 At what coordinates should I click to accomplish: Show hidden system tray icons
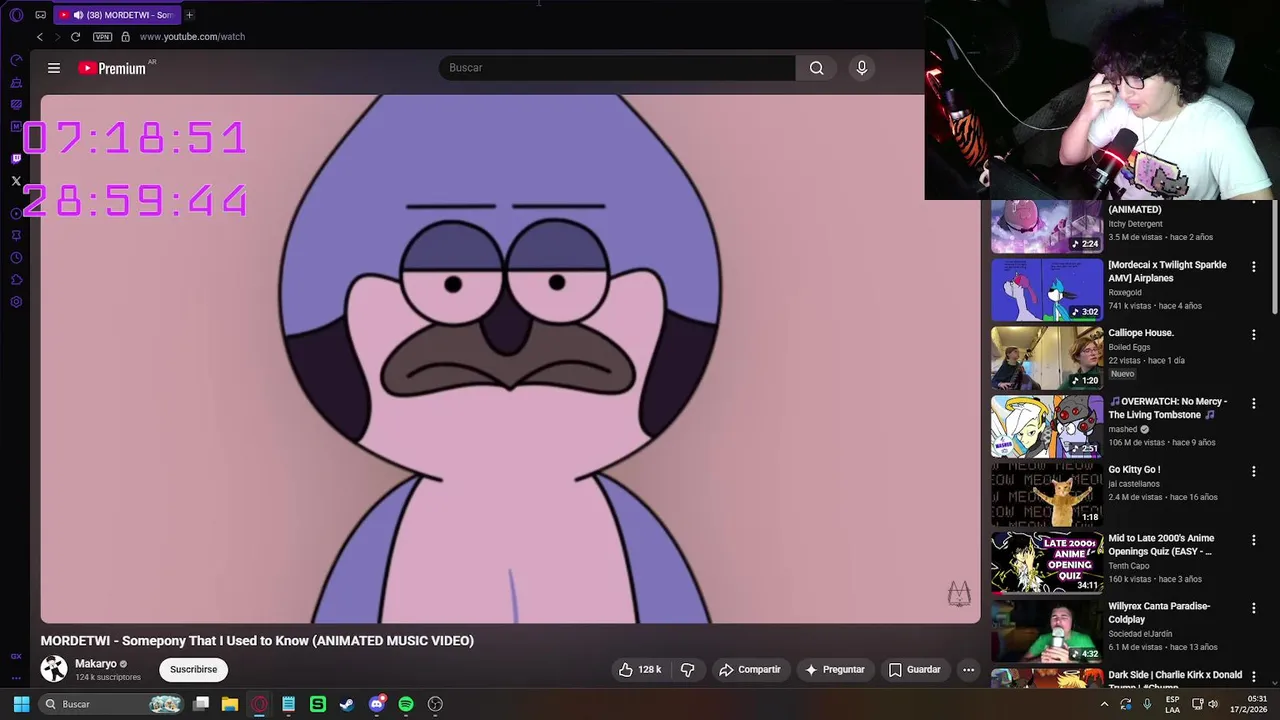[x=1104, y=704]
